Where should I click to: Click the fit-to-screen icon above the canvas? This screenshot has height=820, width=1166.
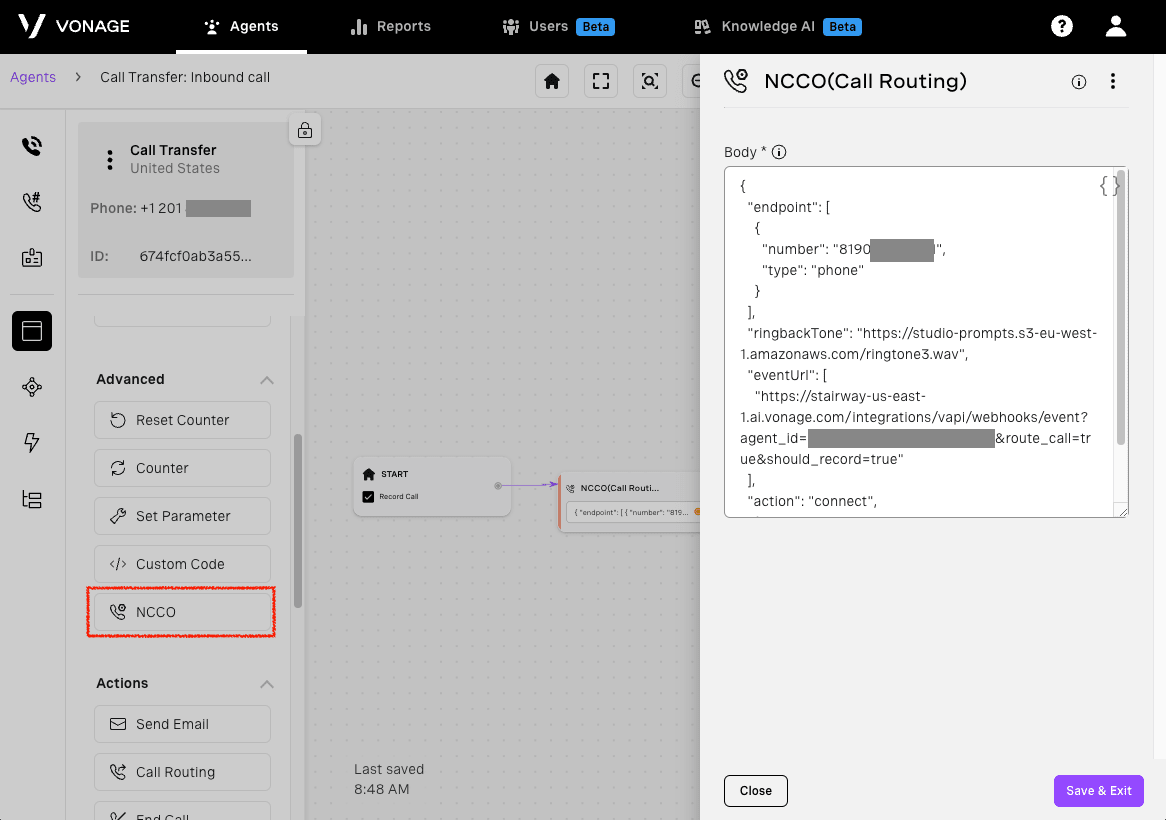click(x=600, y=81)
